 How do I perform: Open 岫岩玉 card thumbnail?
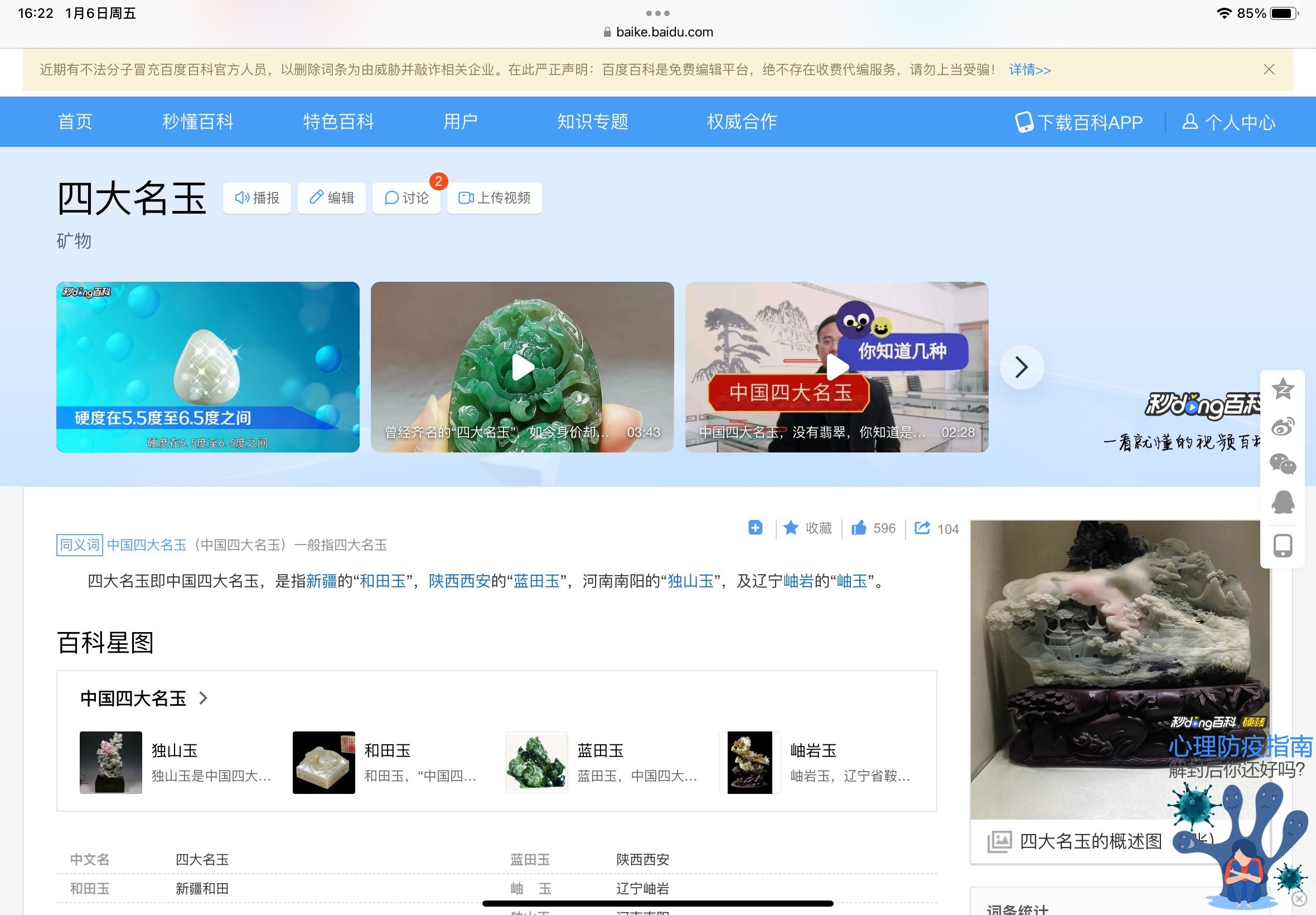pyautogui.click(x=750, y=763)
